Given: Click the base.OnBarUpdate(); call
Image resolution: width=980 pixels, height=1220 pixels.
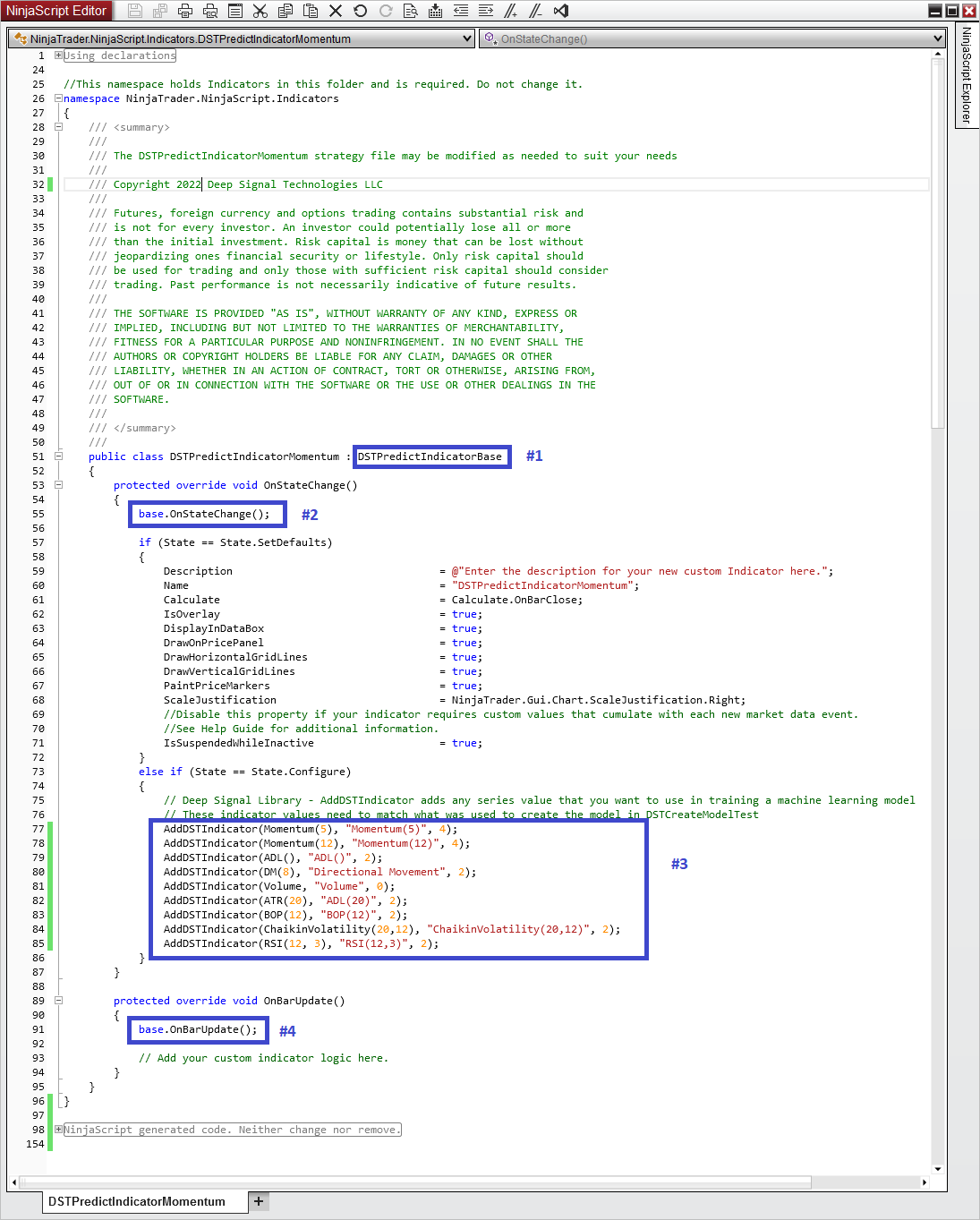Looking at the screenshot, I should coord(198,1029).
